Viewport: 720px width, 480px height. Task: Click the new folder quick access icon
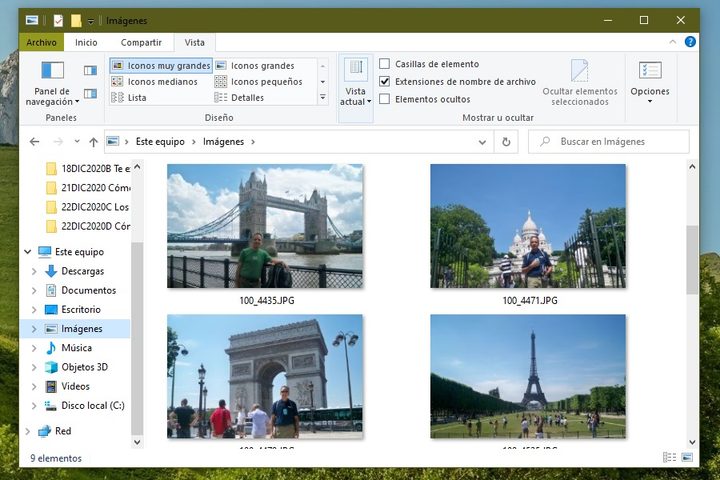(76, 21)
